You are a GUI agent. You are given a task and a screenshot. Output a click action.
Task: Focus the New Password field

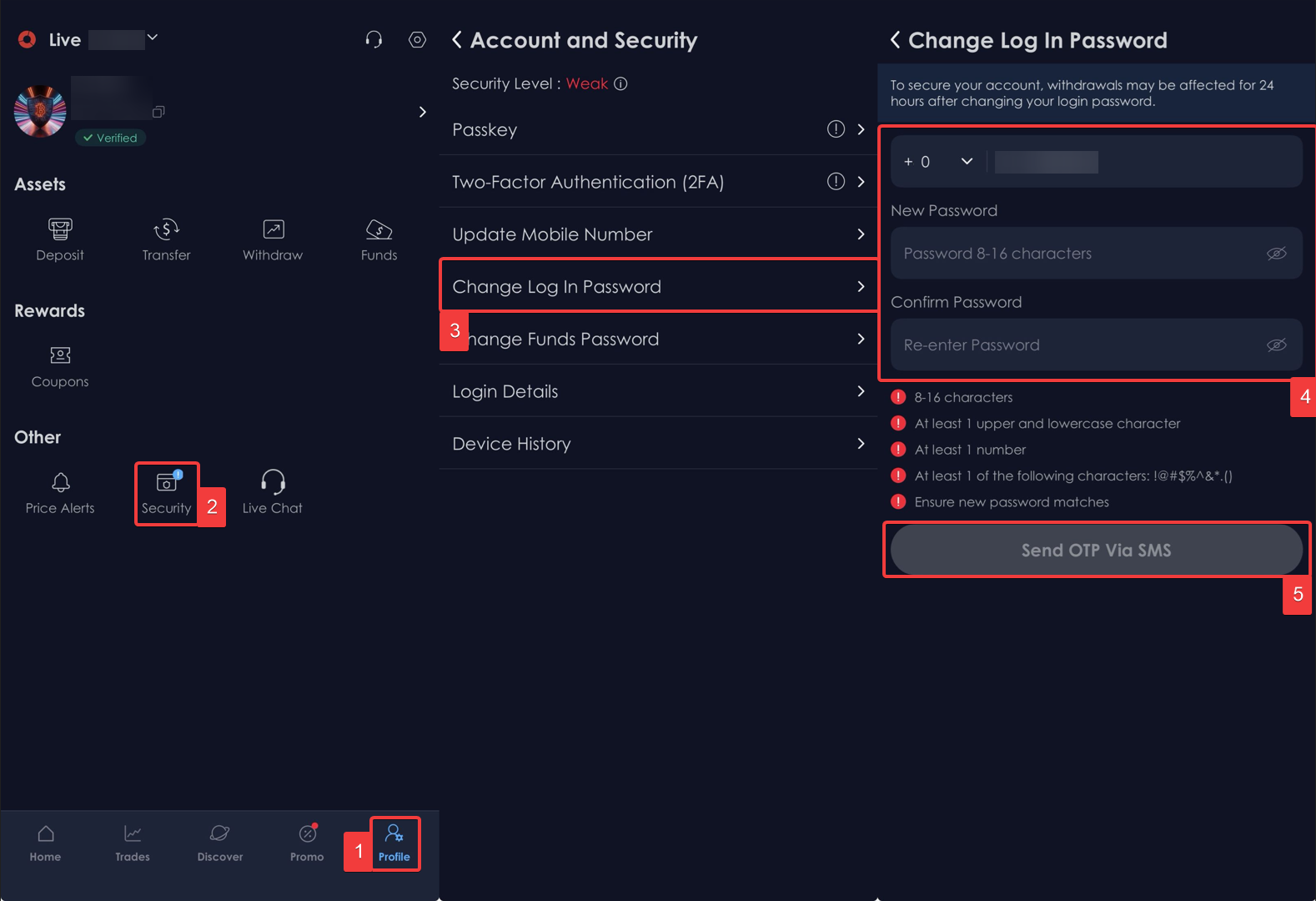click(1096, 253)
